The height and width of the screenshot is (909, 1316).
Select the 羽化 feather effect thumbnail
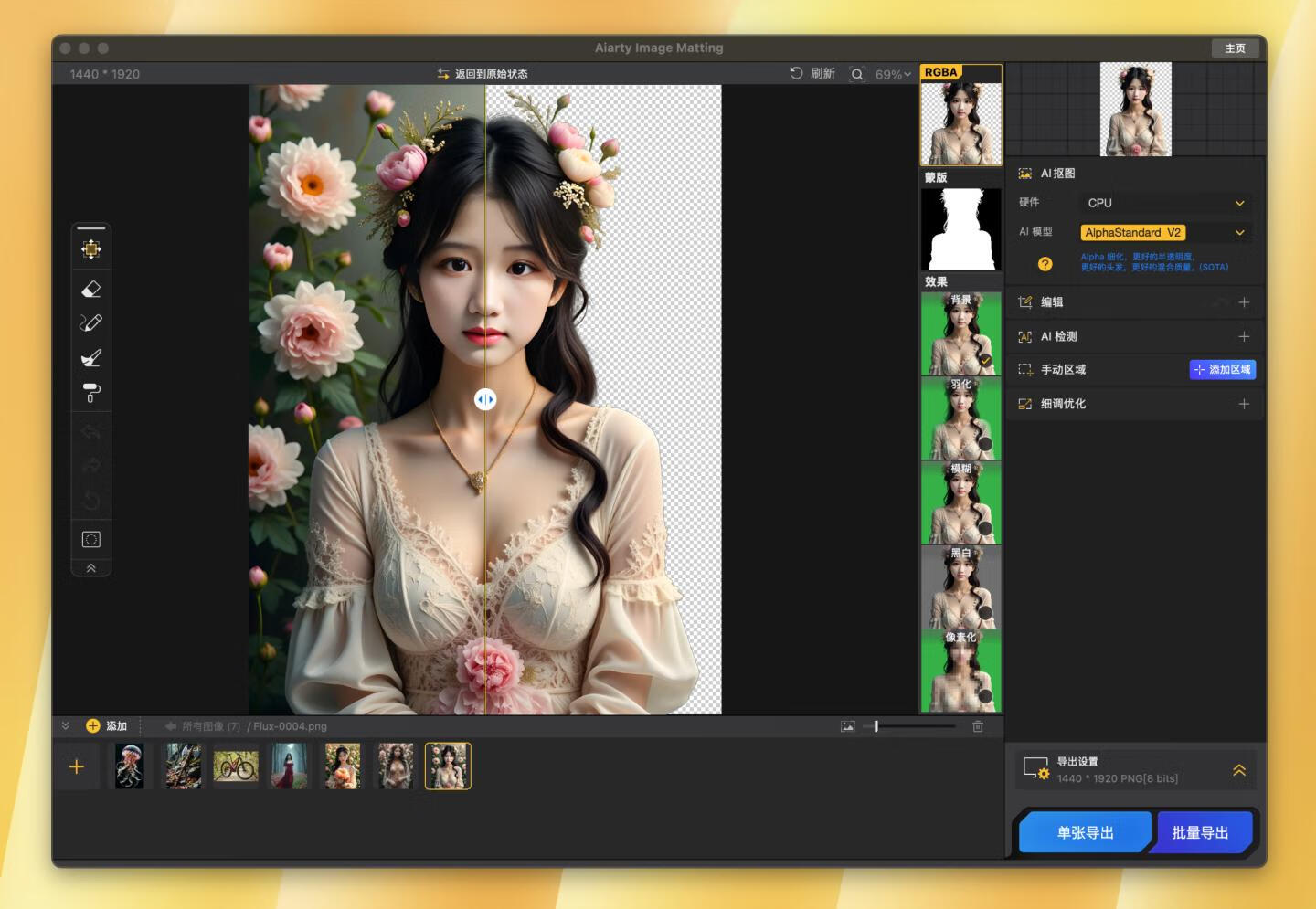tap(960, 418)
